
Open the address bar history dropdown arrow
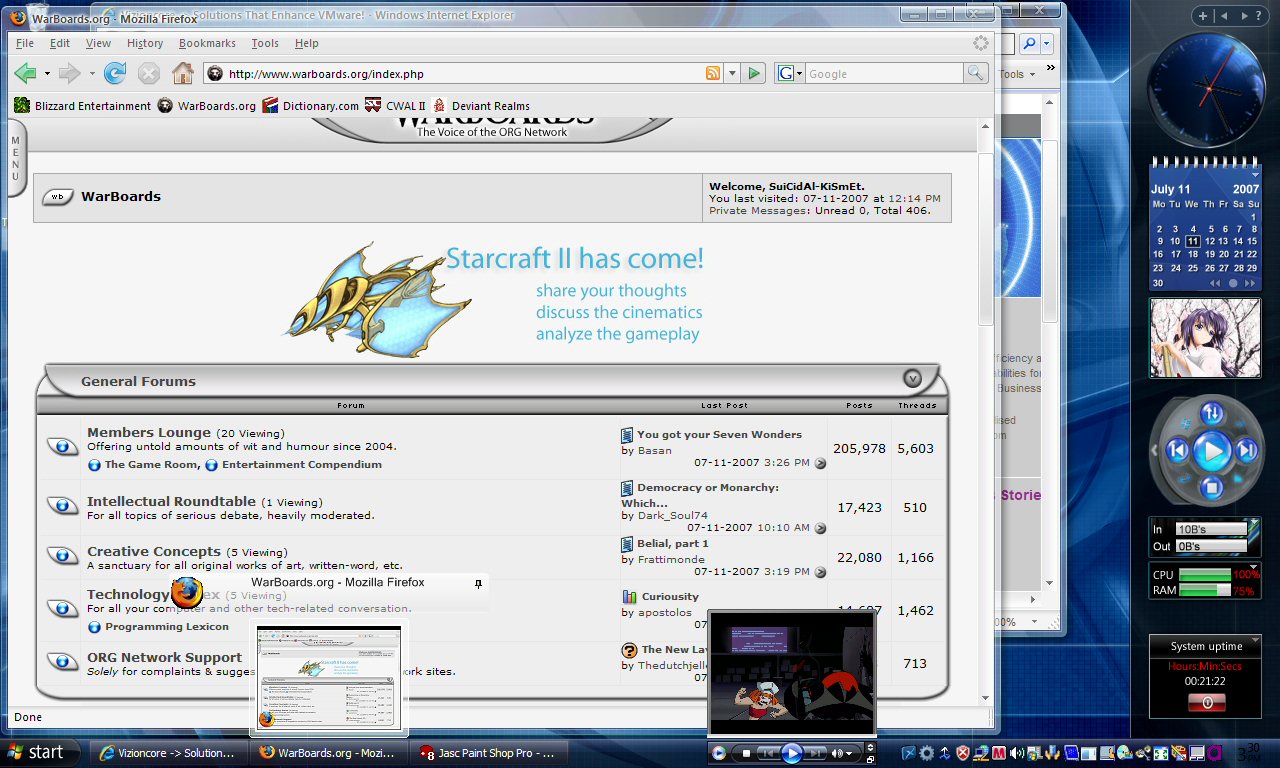[731, 73]
